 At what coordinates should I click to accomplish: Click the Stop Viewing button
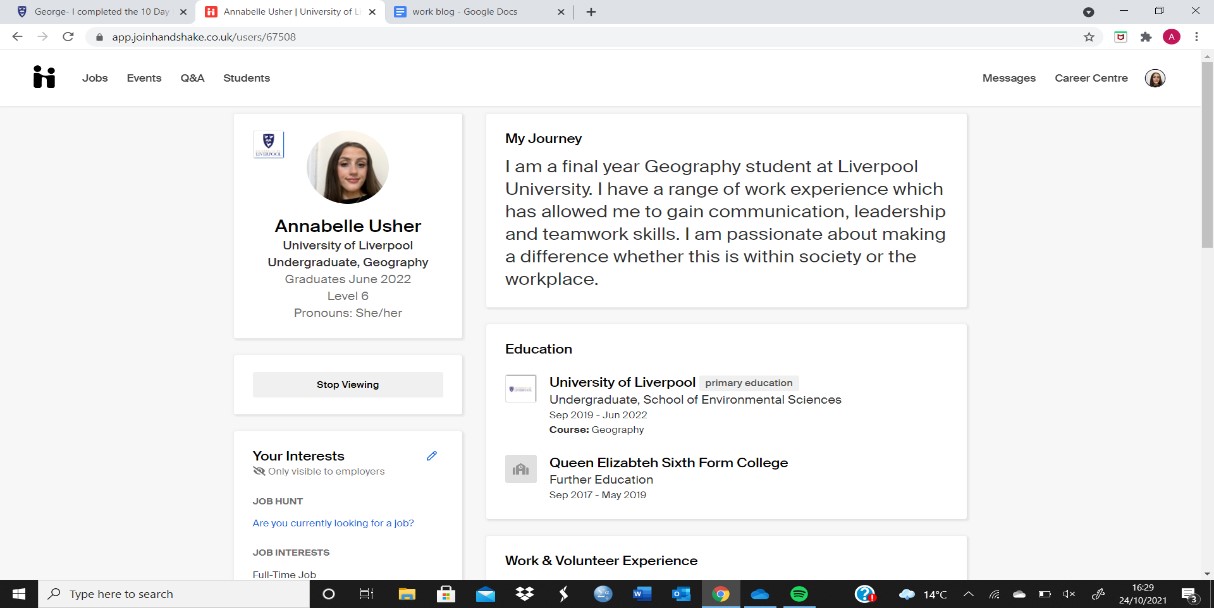[x=348, y=385]
